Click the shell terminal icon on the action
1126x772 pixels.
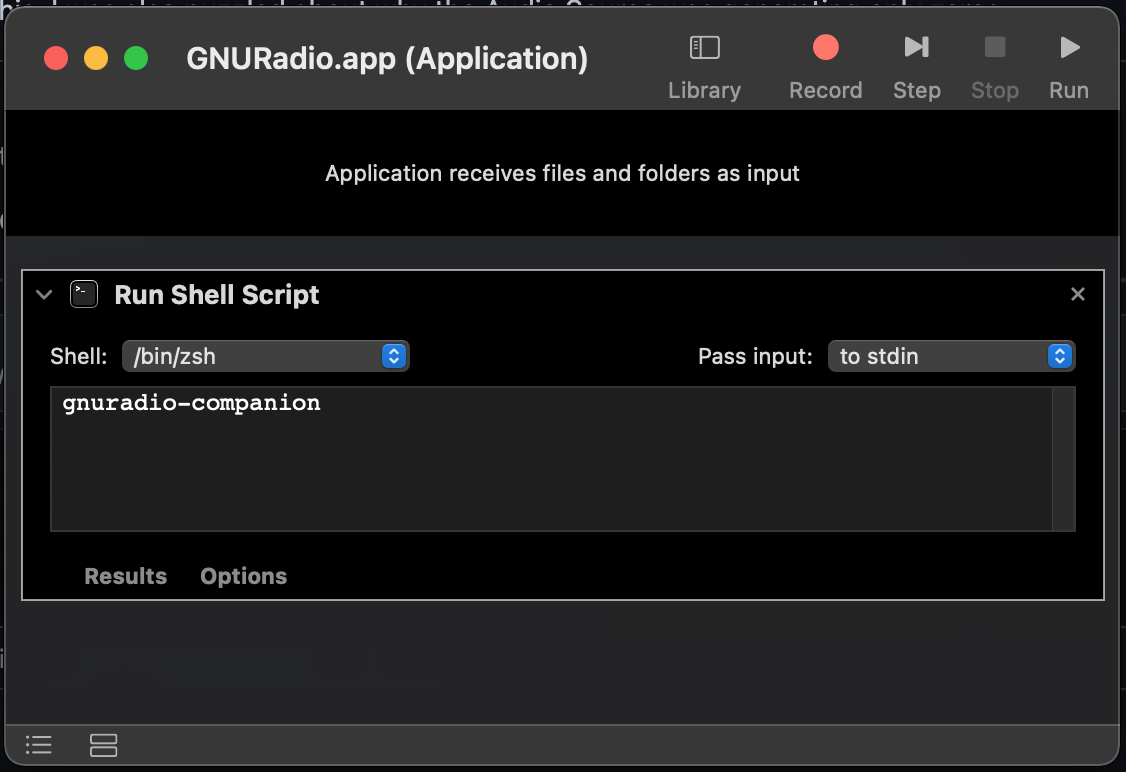tap(83, 294)
